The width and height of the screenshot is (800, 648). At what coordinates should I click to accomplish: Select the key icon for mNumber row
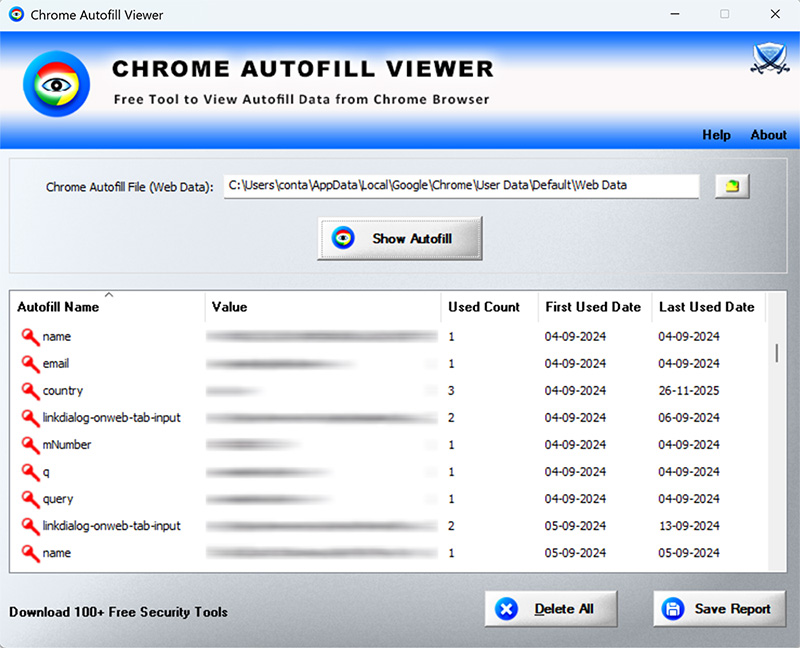29,445
